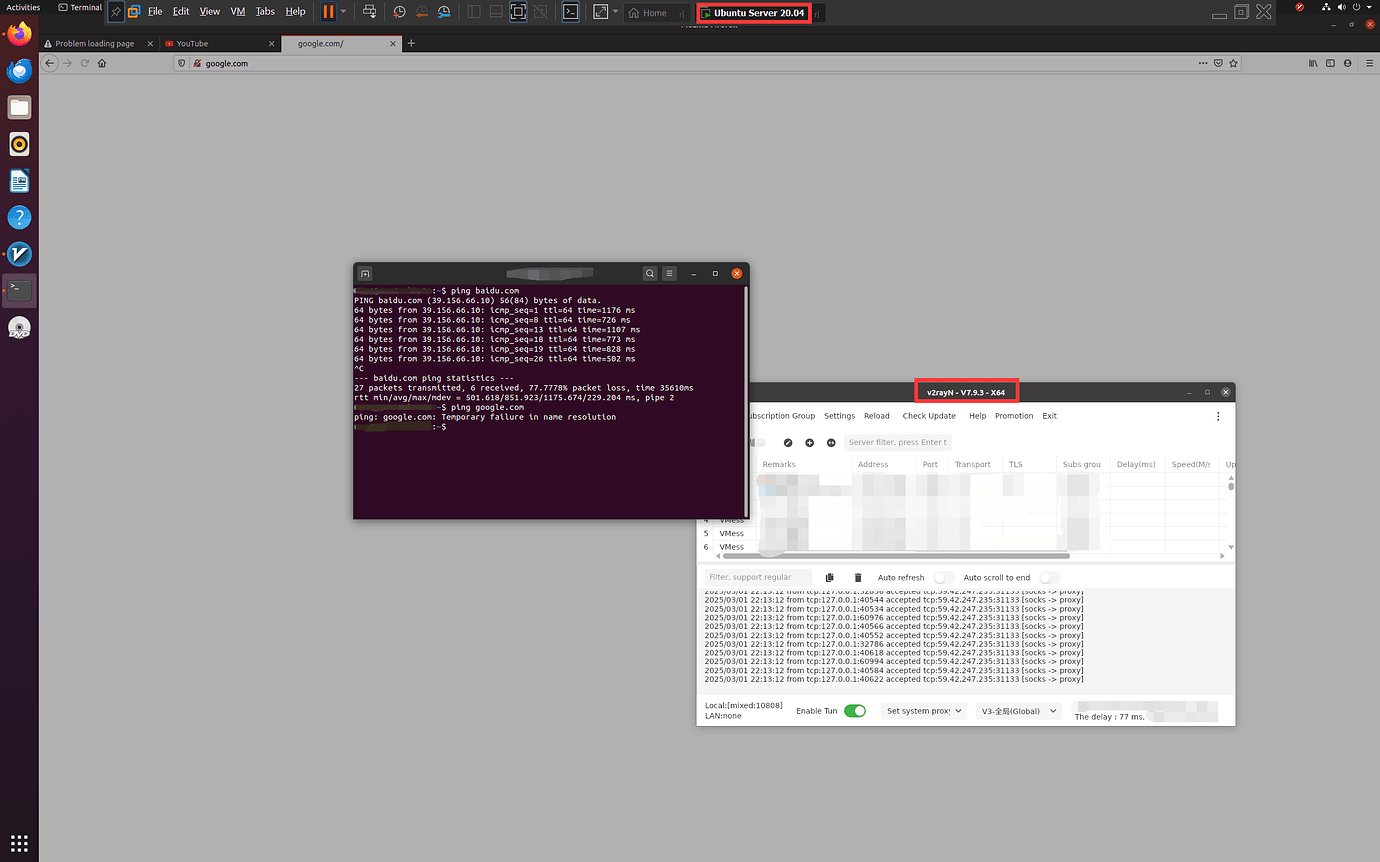Open the console view terminal icon in VMware
This screenshot has height=862, width=1380.
coord(570,12)
